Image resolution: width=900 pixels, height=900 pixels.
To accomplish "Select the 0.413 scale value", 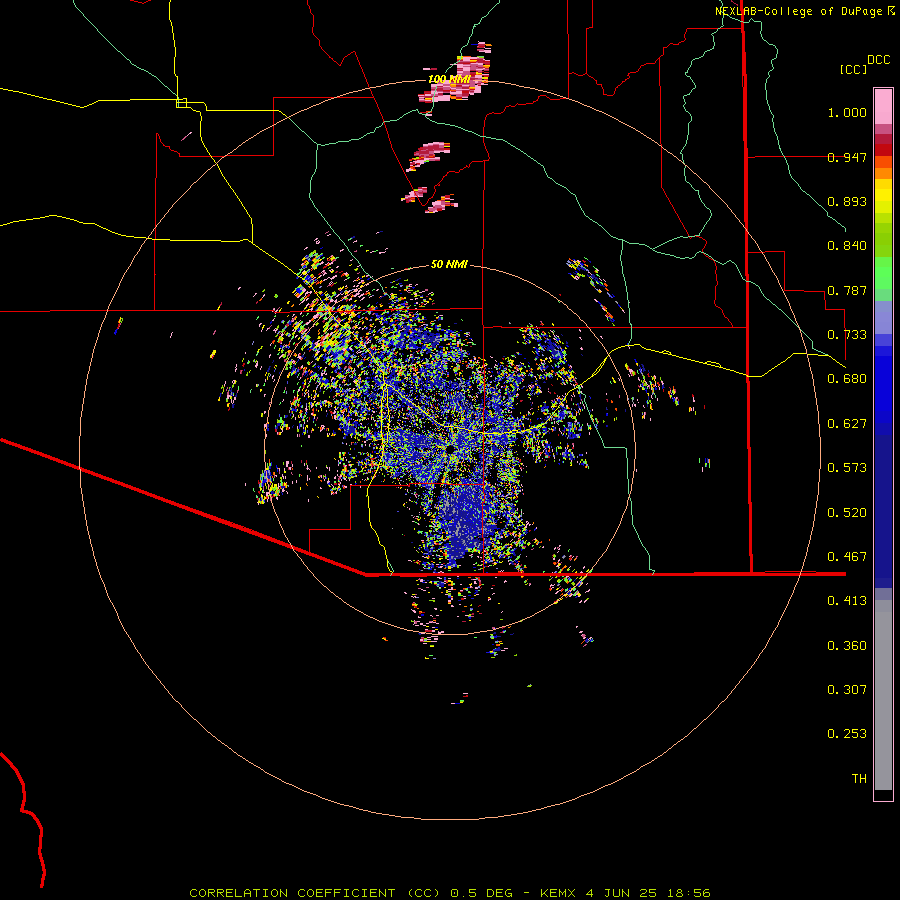I will tap(847, 601).
